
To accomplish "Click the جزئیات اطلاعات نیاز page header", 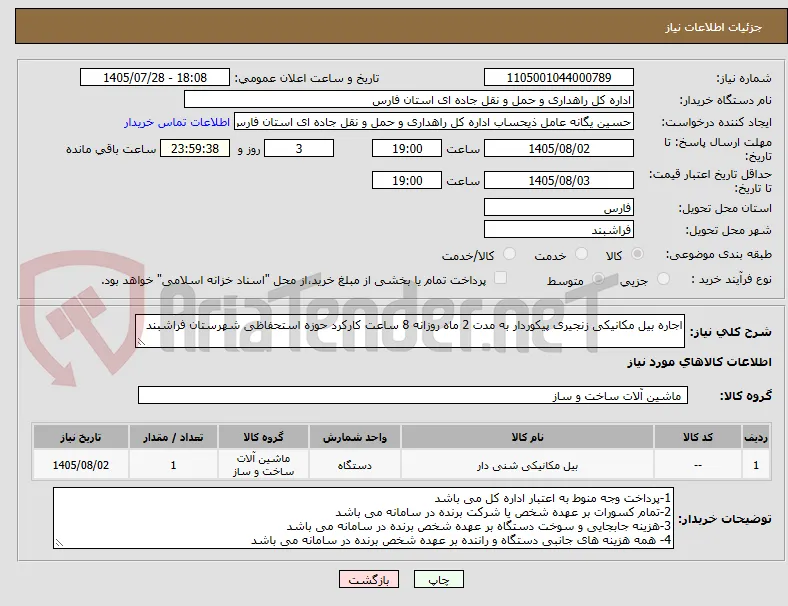I will pyautogui.click(x=713, y=27).
